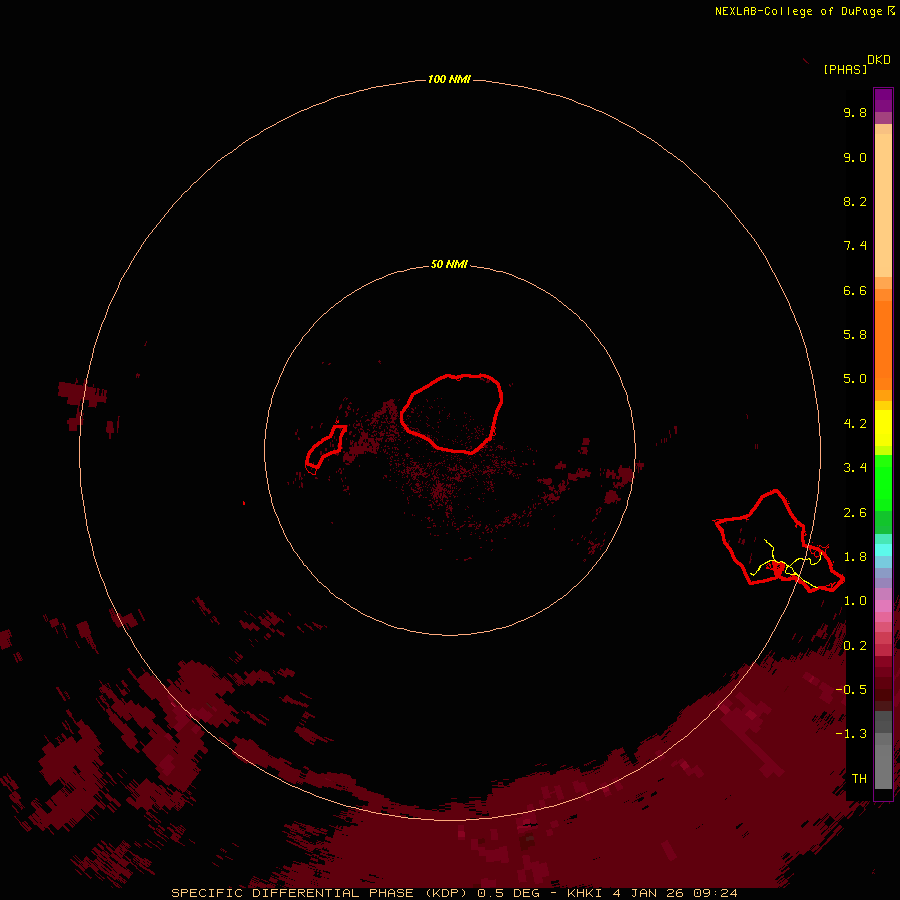Pick the pink segment of the color bar
This screenshot has height=900, width=900.
point(883,606)
